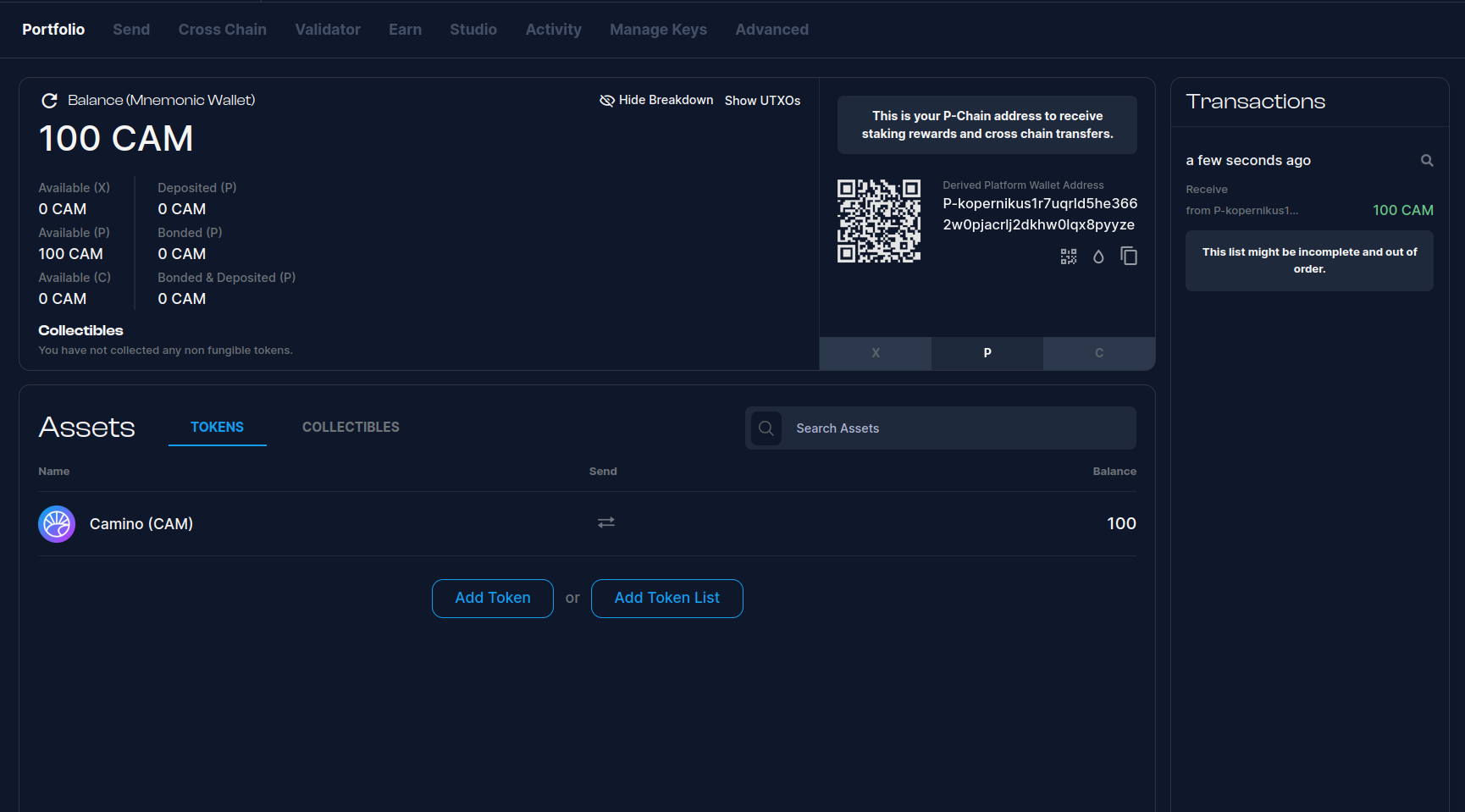
Task: Click the Camino send arrows icon
Action: (606, 523)
